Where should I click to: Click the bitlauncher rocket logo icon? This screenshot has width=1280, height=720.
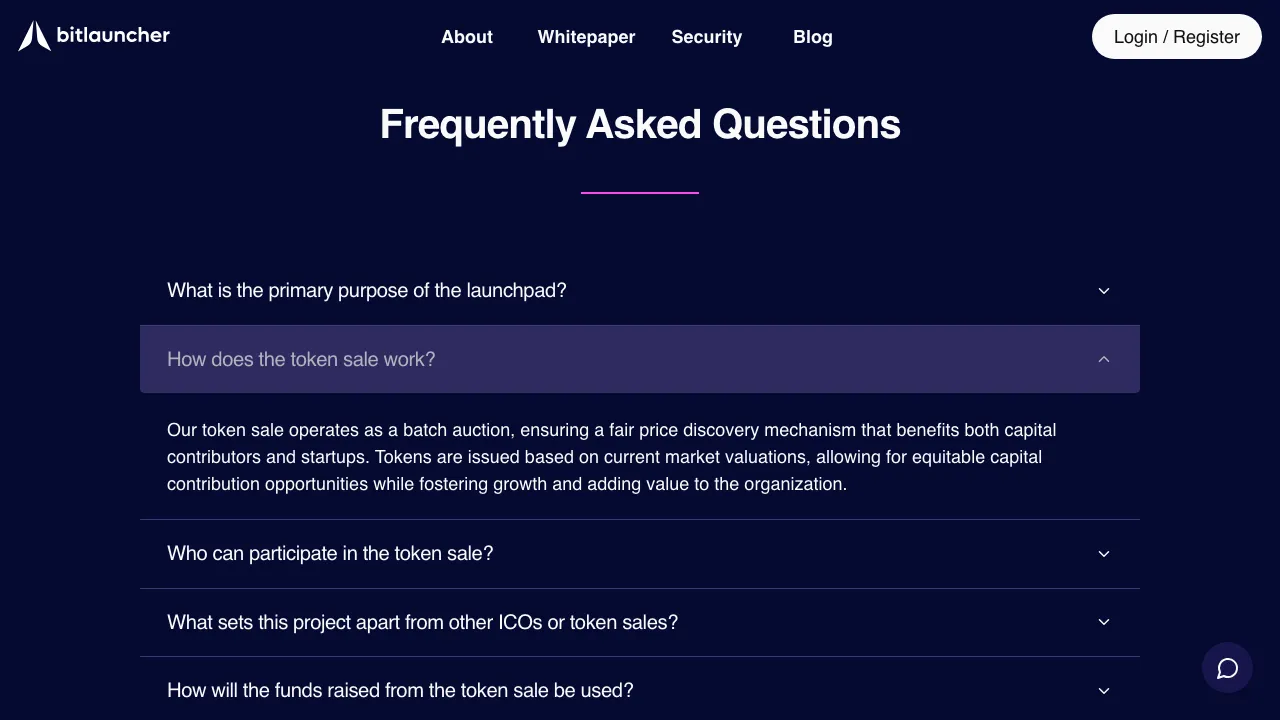(x=34, y=36)
